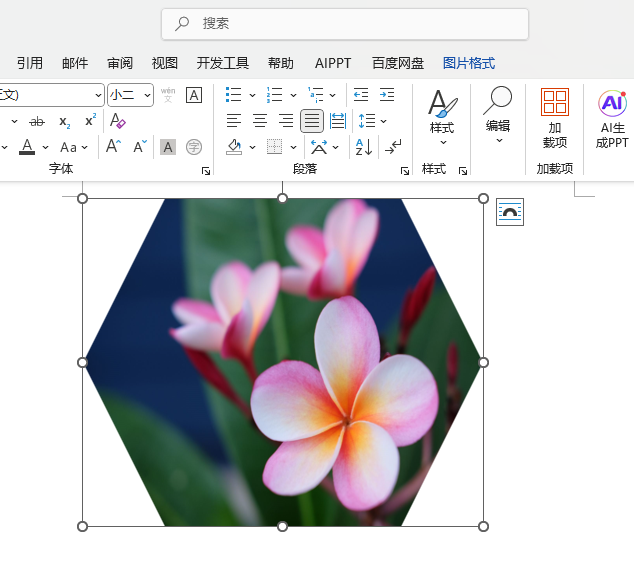Image resolution: width=634 pixels, height=578 pixels.
Task: Click the character border icon
Action: click(x=194, y=95)
